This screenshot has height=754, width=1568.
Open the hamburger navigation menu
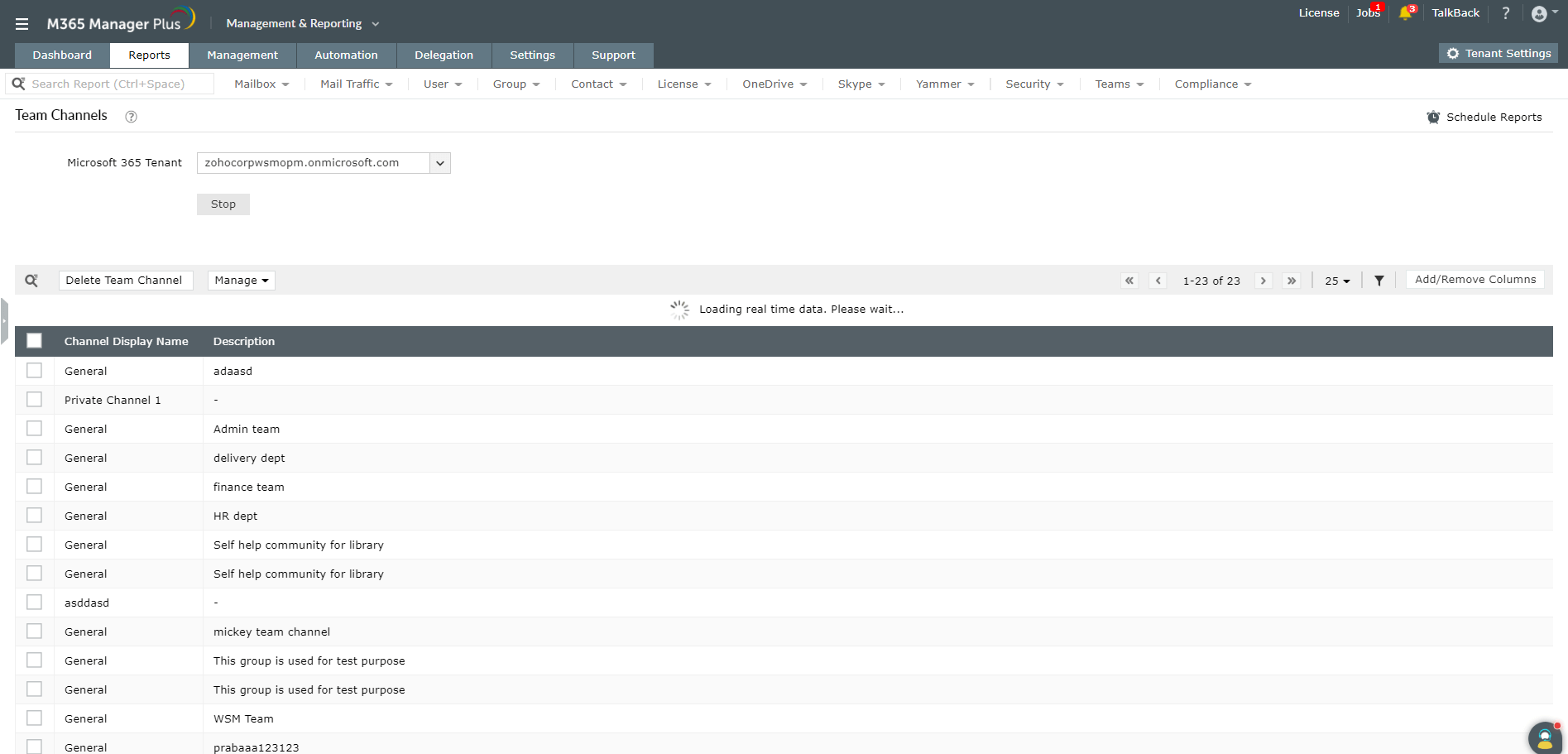22,24
